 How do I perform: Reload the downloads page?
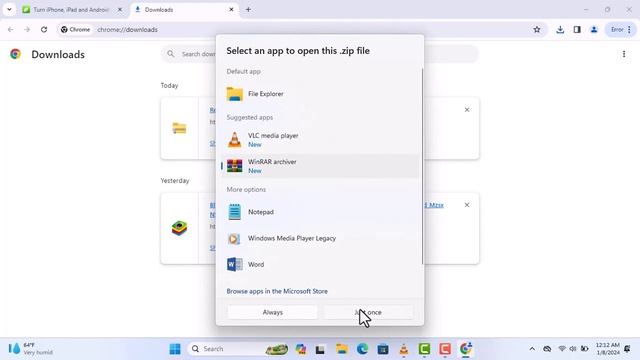point(44,29)
